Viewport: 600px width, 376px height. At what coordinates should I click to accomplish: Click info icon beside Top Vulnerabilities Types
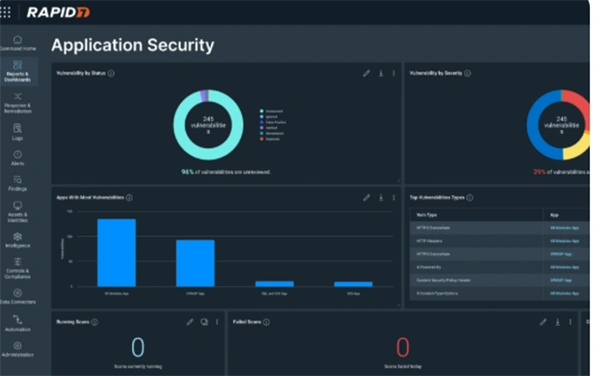pyautogui.click(x=470, y=198)
